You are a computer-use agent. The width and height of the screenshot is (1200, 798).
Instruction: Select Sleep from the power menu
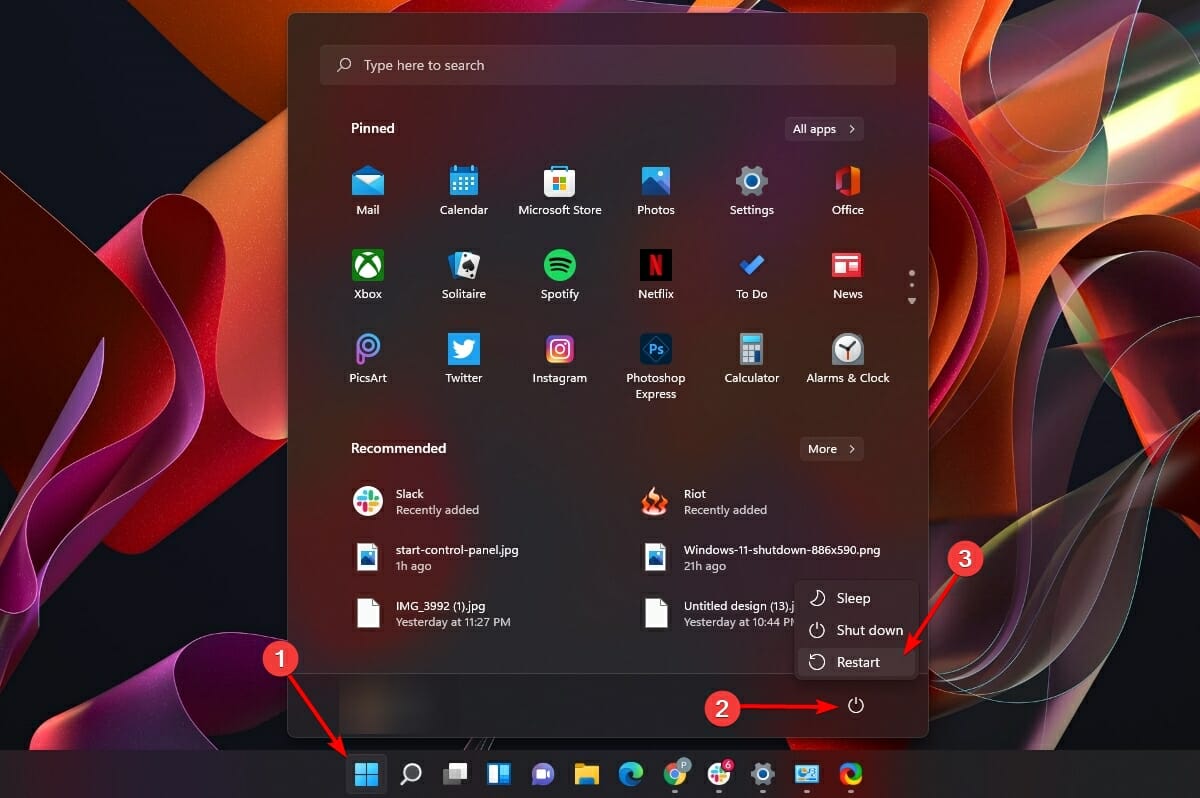coord(856,598)
